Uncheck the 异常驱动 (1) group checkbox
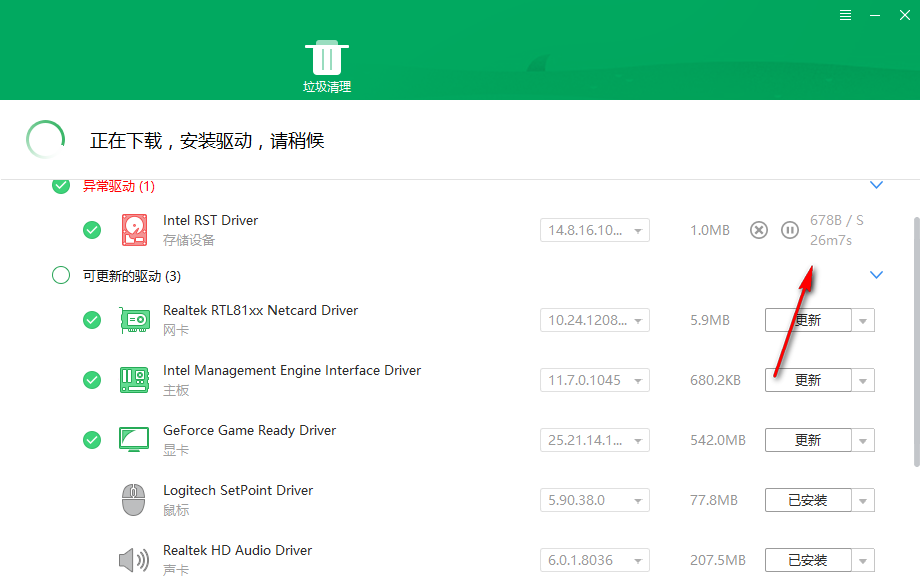Screen dimensions: 920x580 point(61,186)
